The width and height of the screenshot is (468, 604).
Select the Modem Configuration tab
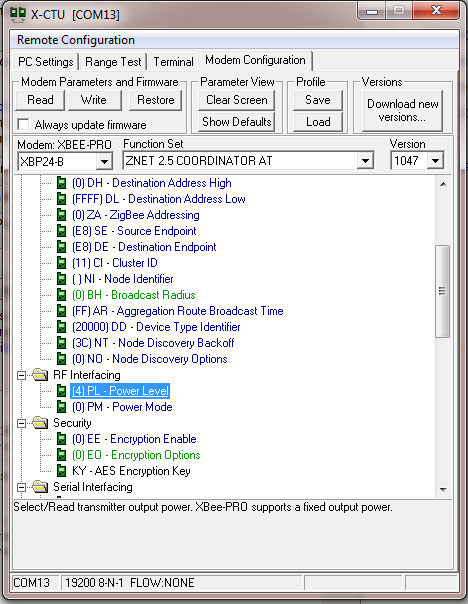[x=255, y=60]
